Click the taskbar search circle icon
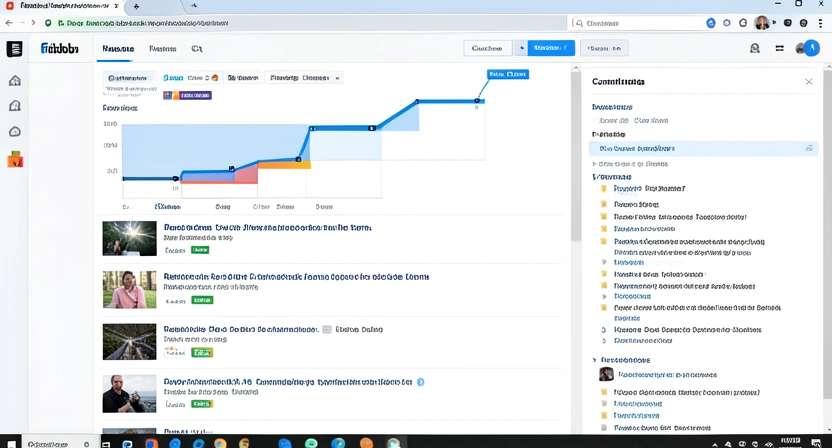Image resolution: width=832 pixels, height=448 pixels. (86, 444)
